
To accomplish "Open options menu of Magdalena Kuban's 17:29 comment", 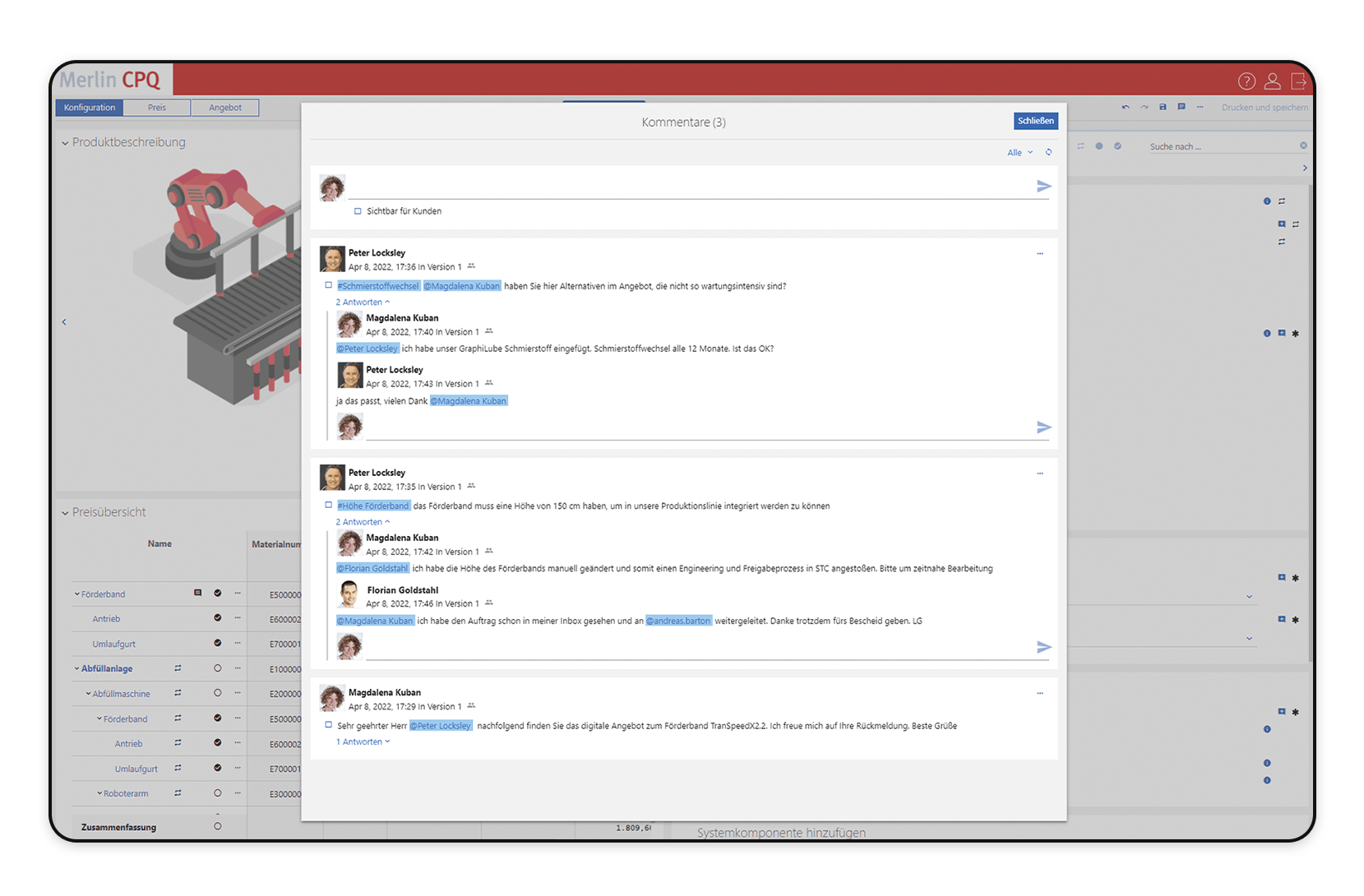I will pyautogui.click(x=1040, y=693).
